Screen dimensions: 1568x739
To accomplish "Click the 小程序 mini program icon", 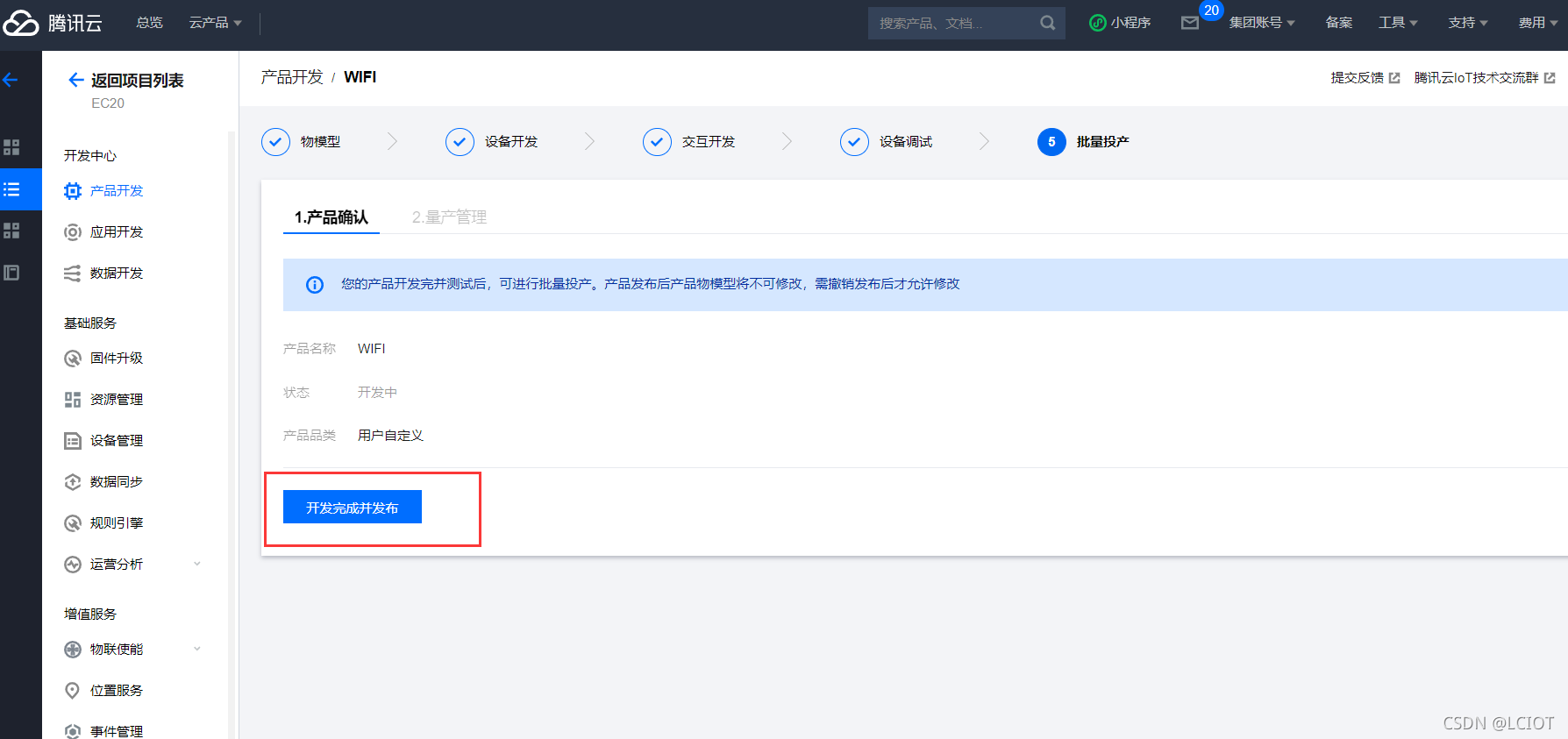I will pyautogui.click(x=1098, y=23).
